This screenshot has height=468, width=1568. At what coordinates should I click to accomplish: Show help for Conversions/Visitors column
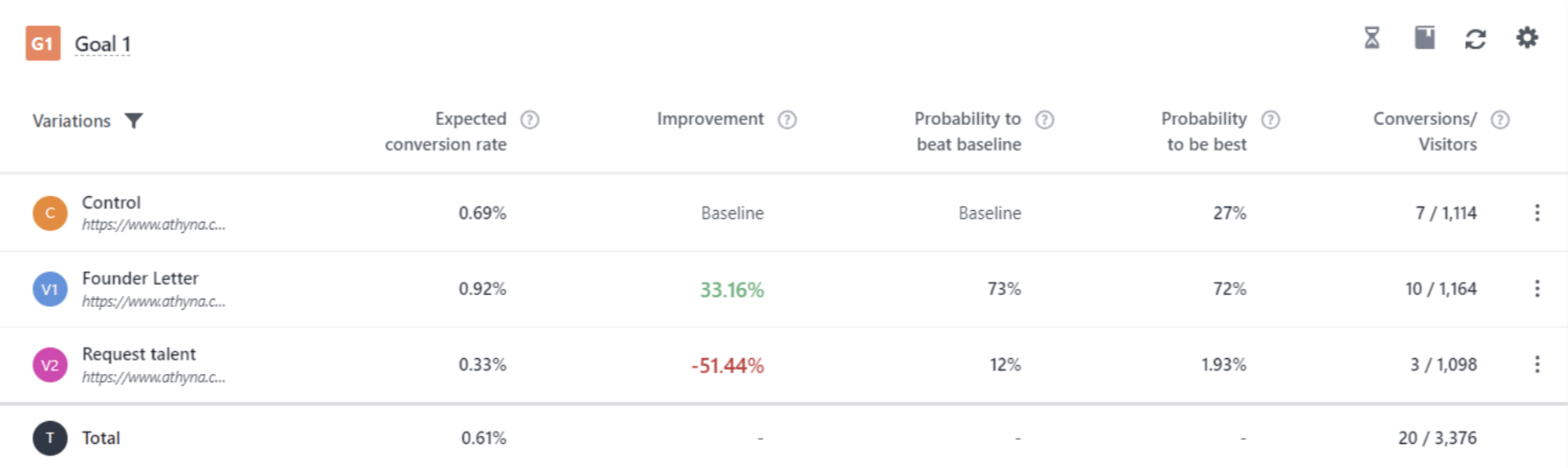(x=1500, y=120)
